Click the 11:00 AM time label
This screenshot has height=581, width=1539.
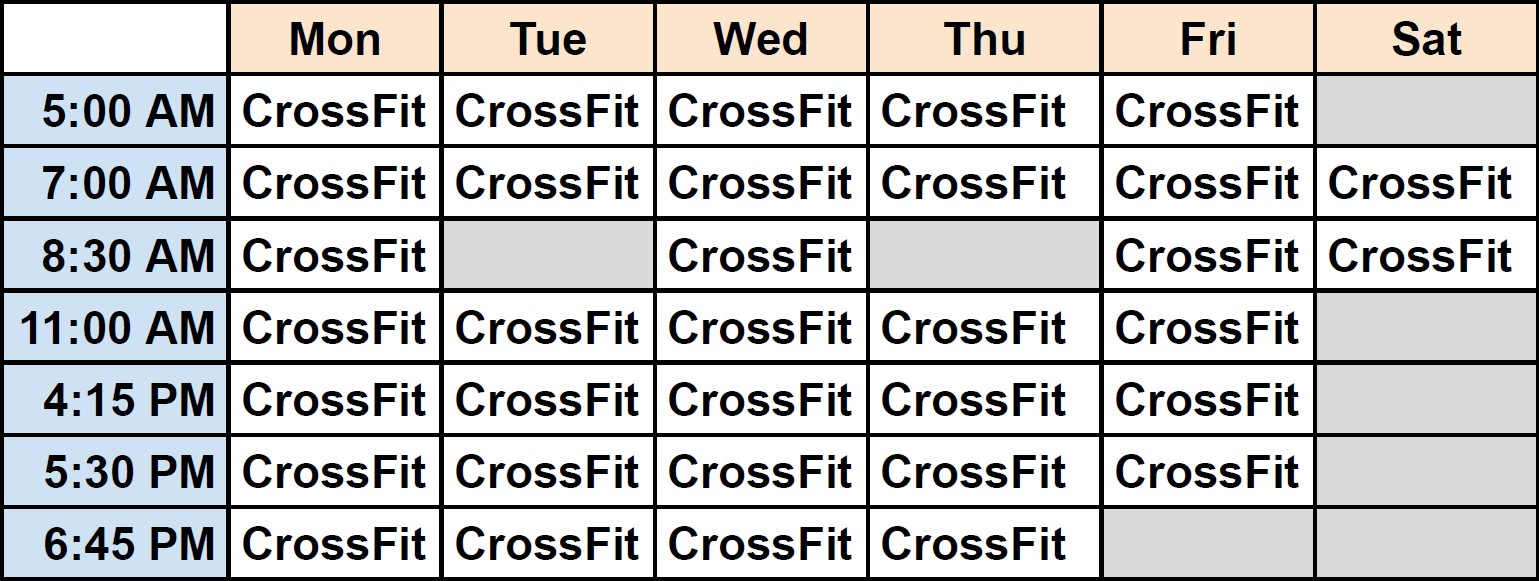tap(118, 328)
